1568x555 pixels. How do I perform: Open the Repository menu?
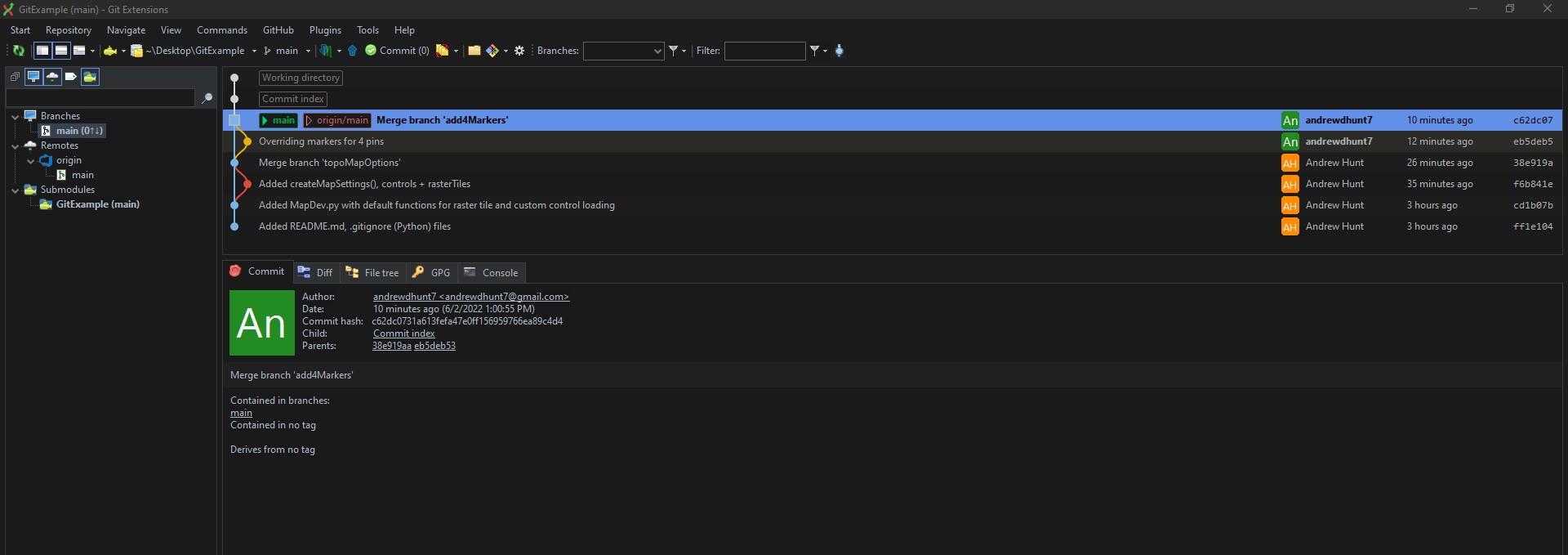click(69, 30)
